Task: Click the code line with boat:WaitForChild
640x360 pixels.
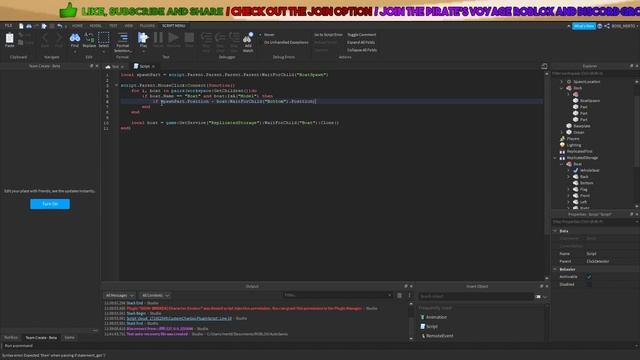Action: tap(234, 101)
